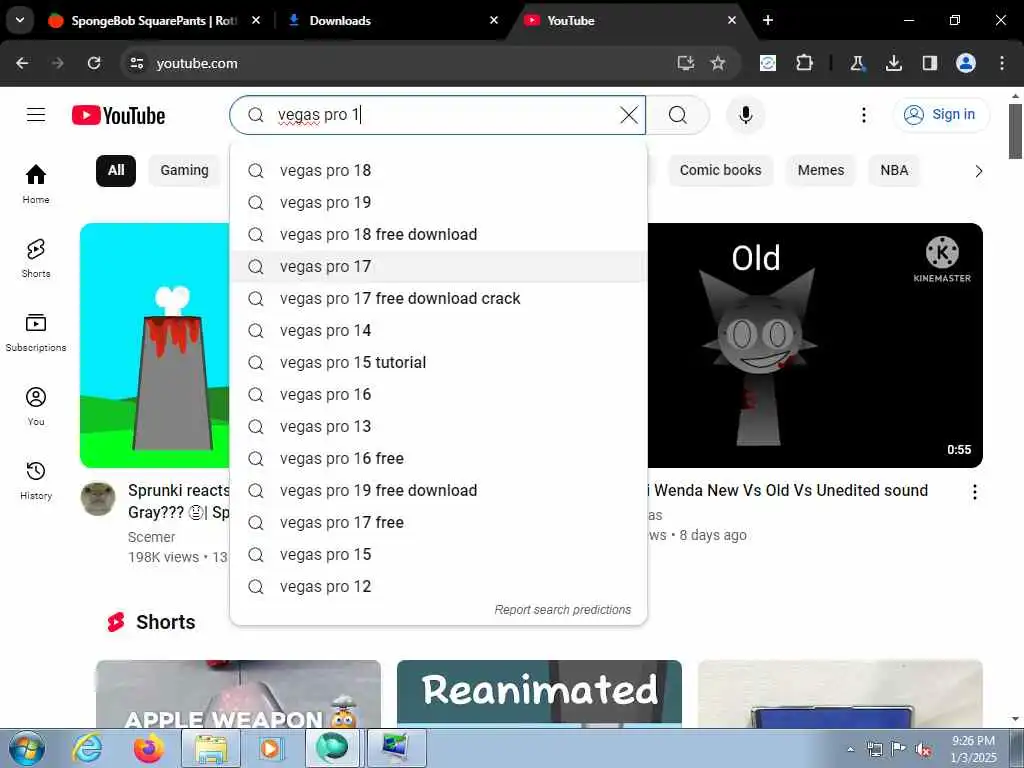Bookmark this page with star icon
Screen dimensions: 1024x768
coord(718,63)
